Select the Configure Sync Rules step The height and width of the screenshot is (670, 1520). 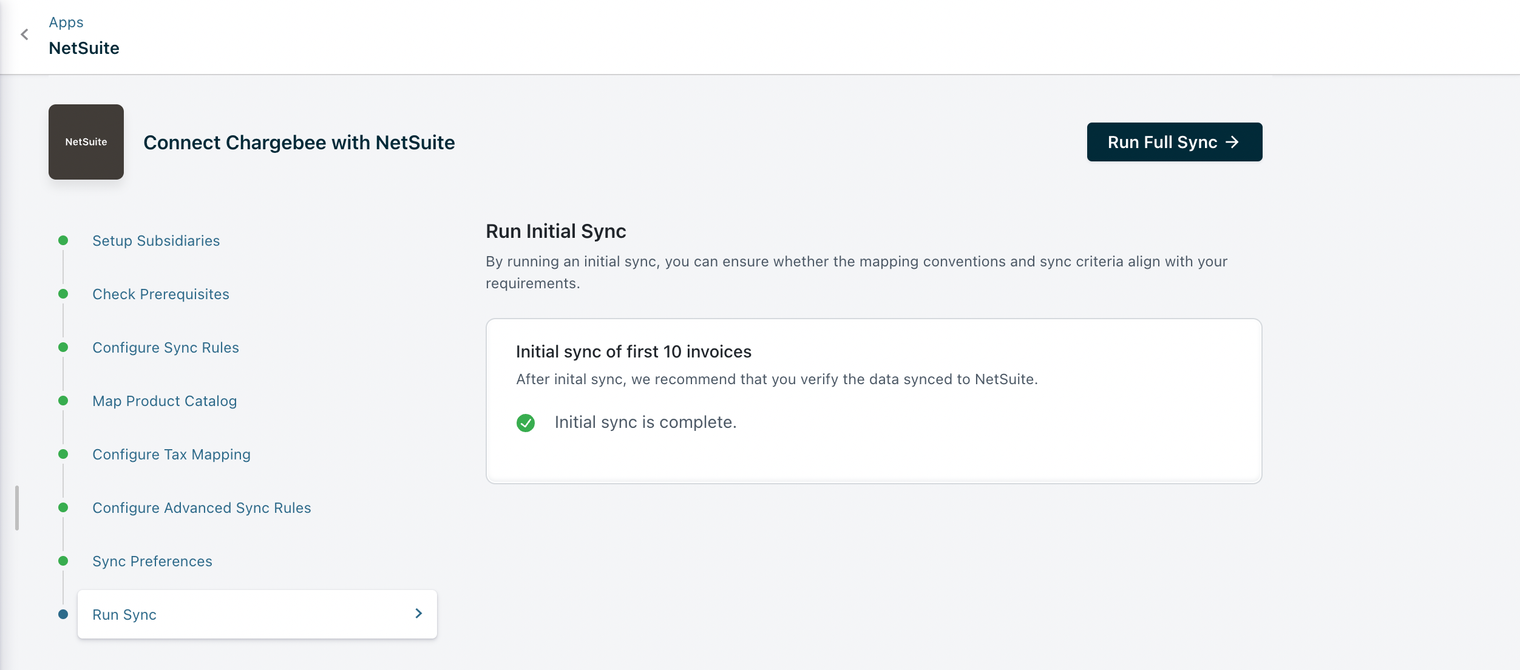(x=166, y=348)
